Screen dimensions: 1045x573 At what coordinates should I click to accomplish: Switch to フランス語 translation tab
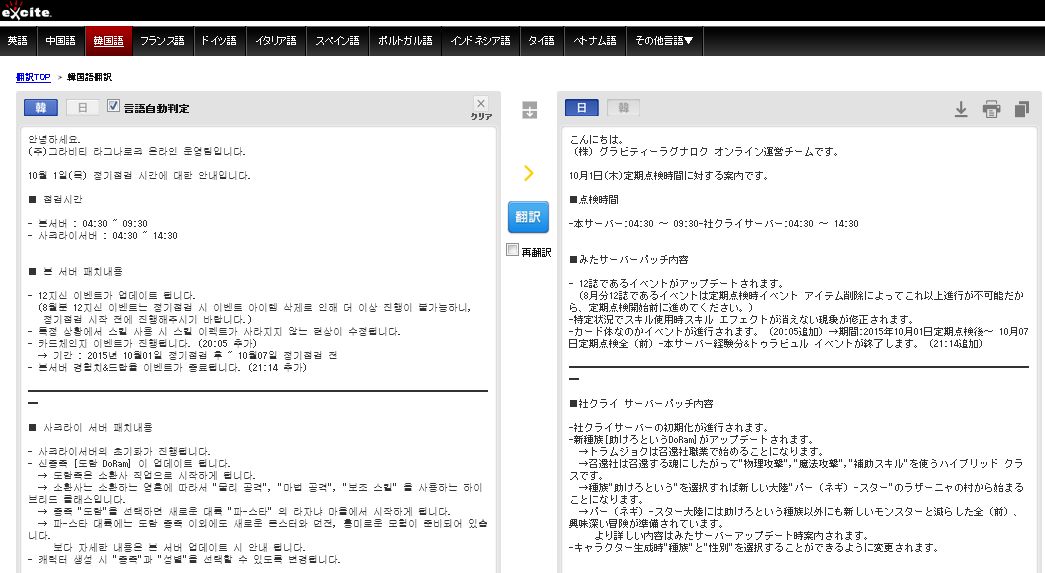click(x=163, y=41)
